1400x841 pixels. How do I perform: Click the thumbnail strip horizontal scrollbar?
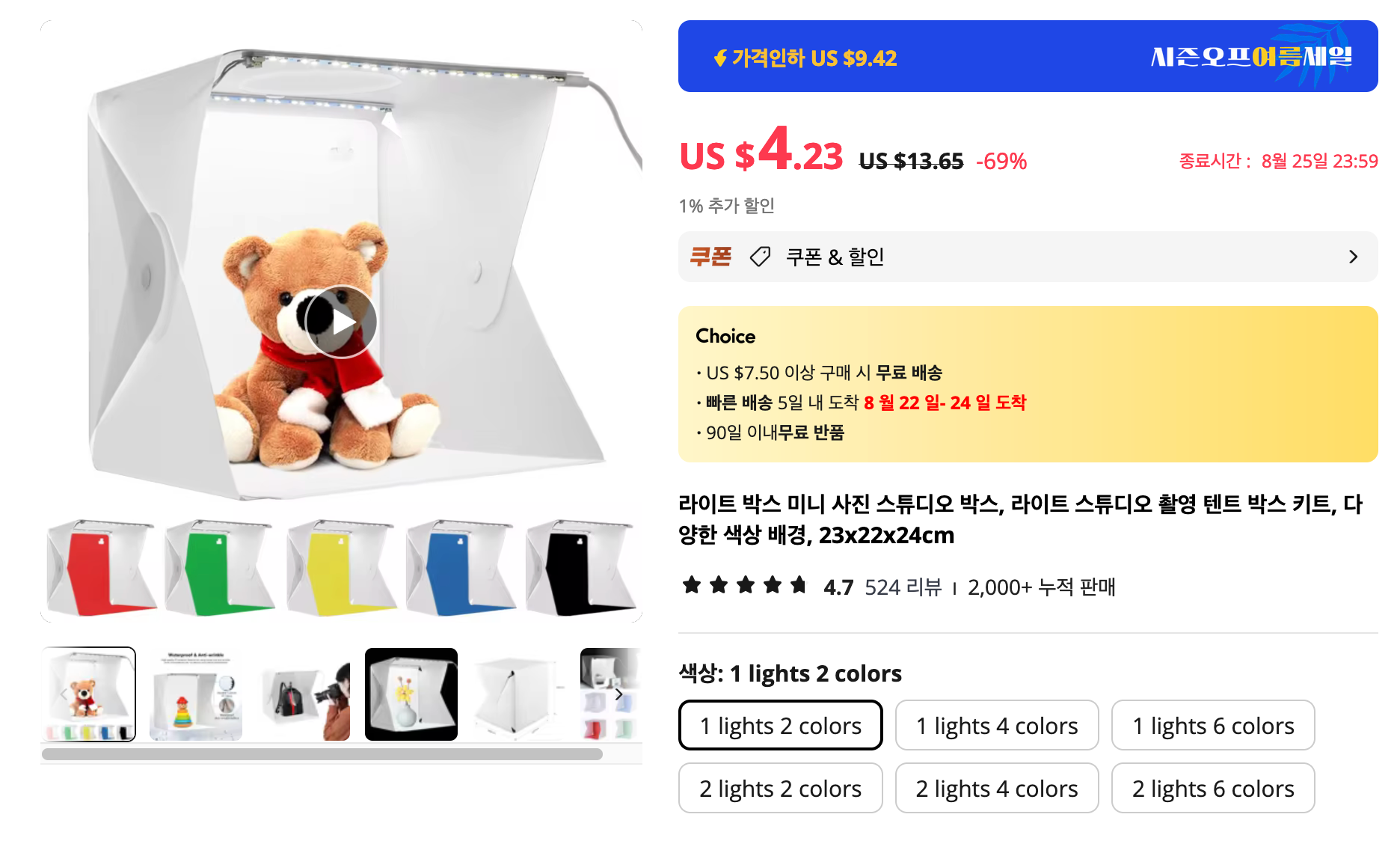(x=322, y=754)
